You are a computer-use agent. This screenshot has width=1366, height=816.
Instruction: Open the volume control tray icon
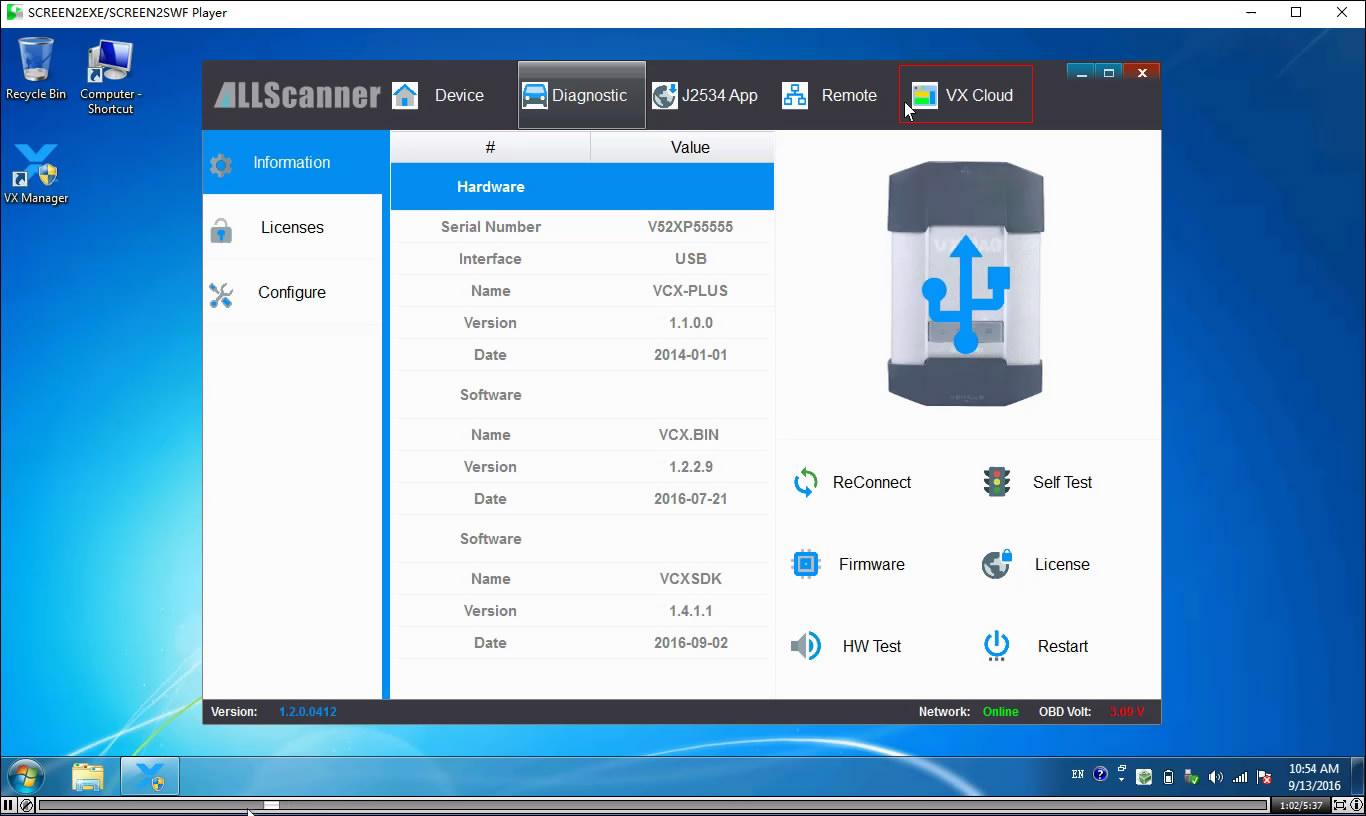(1216, 777)
